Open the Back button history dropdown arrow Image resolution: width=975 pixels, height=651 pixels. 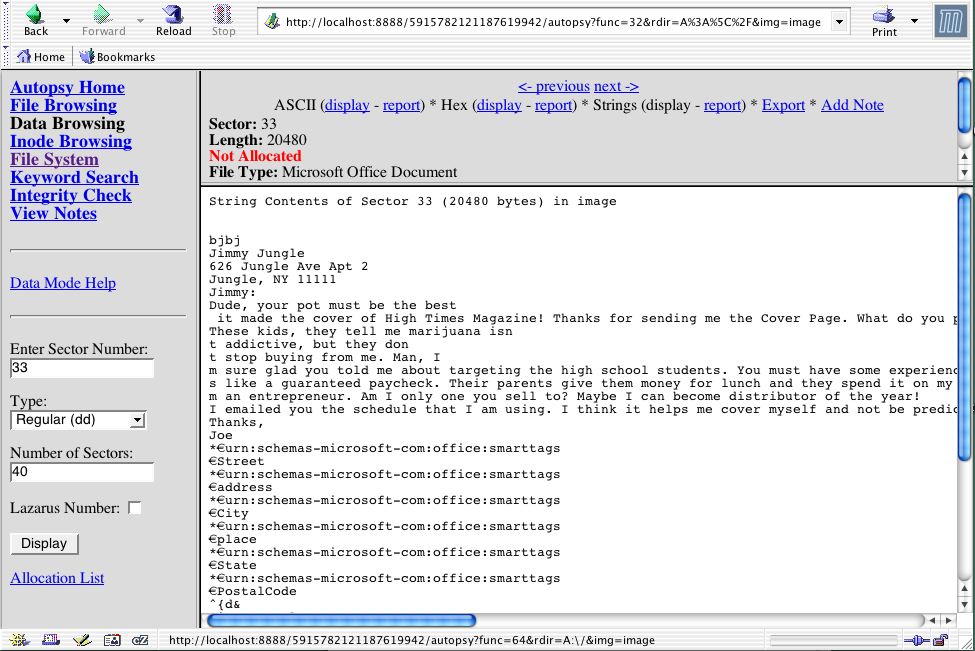(x=66, y=20)
